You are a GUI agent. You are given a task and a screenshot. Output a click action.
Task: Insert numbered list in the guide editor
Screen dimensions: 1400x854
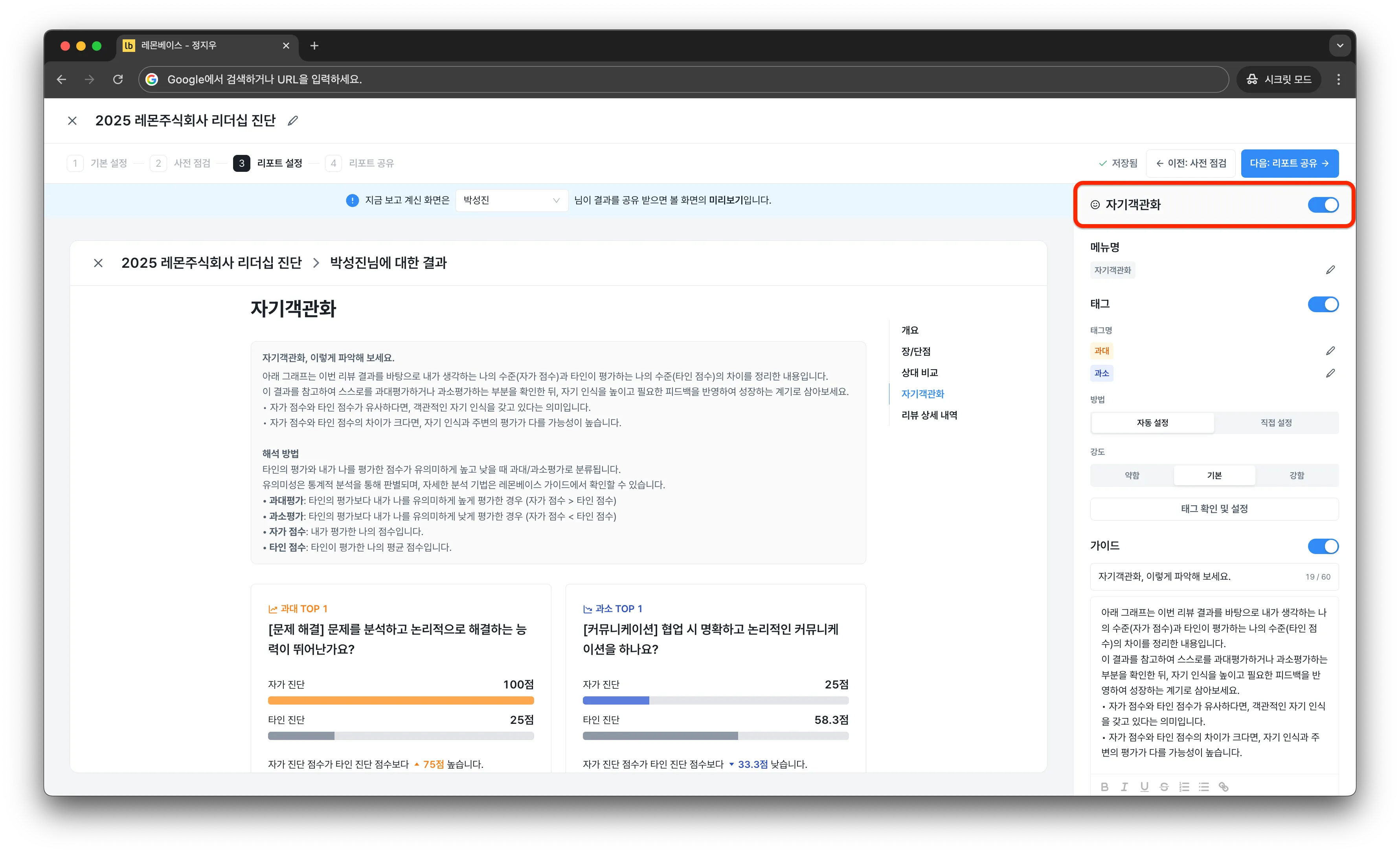pyautogui.click(x=1183, y=787)
